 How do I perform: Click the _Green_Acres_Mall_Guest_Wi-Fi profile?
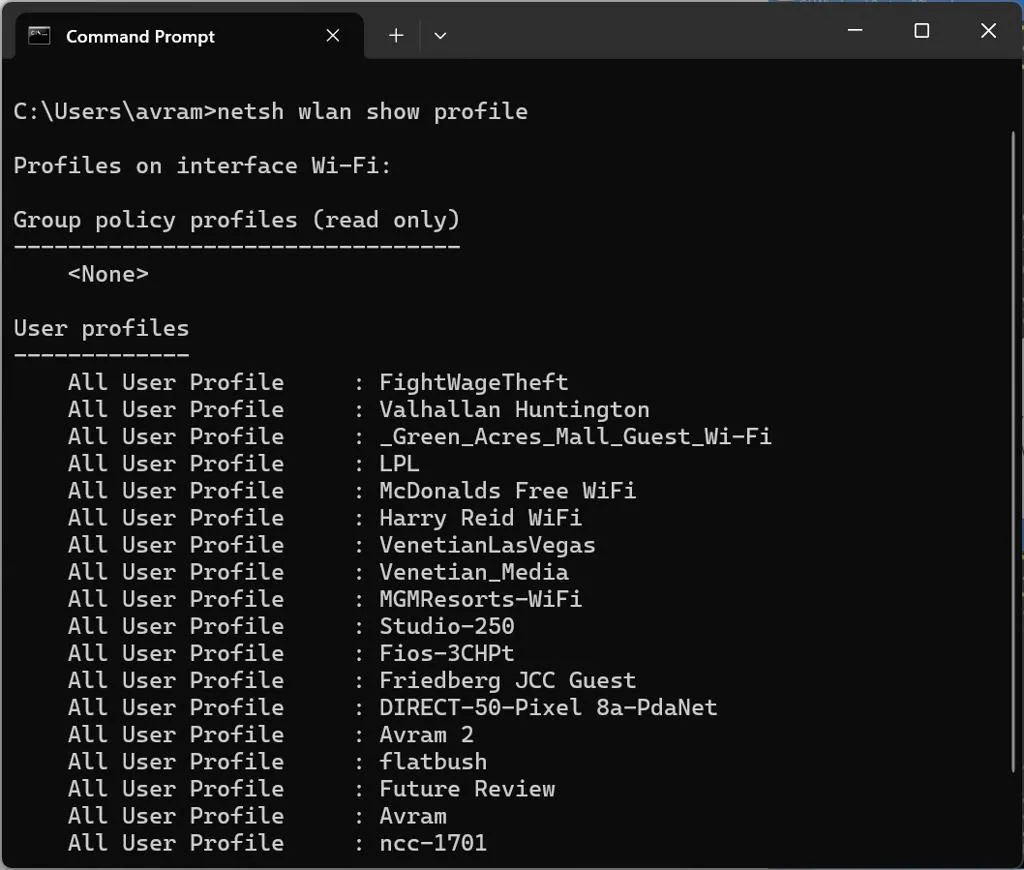pyautogui.click(x=575, y=436)
